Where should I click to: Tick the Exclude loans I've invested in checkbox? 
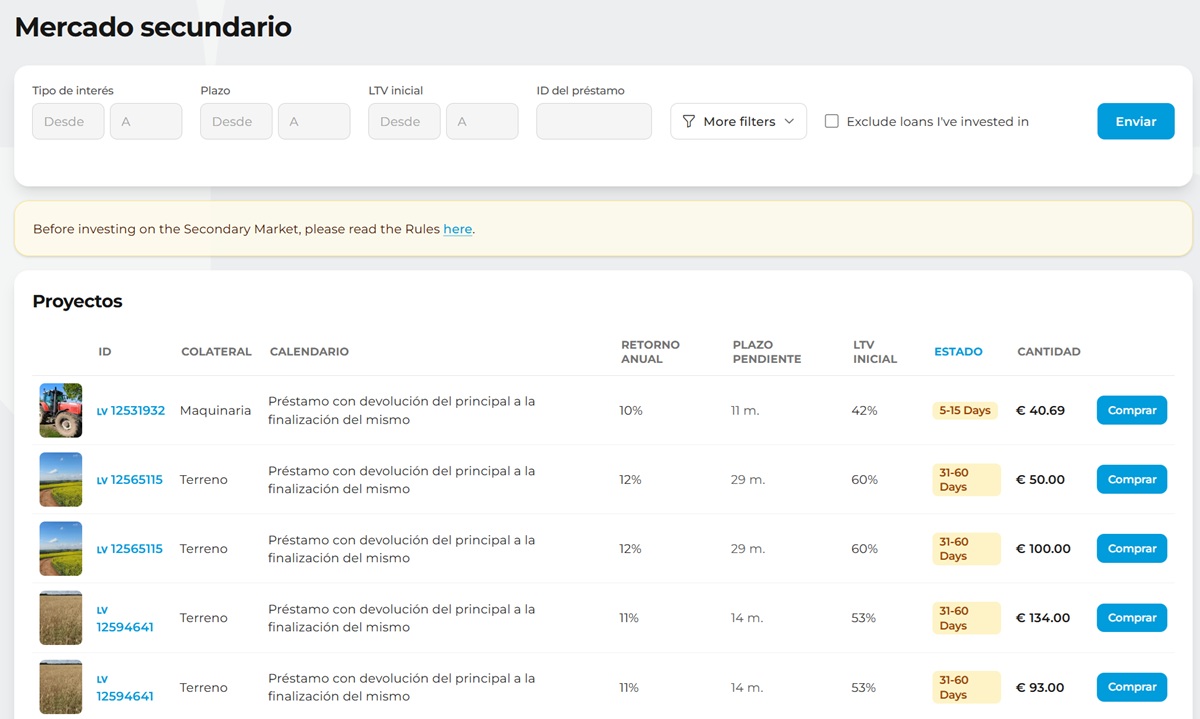[831, 121]
